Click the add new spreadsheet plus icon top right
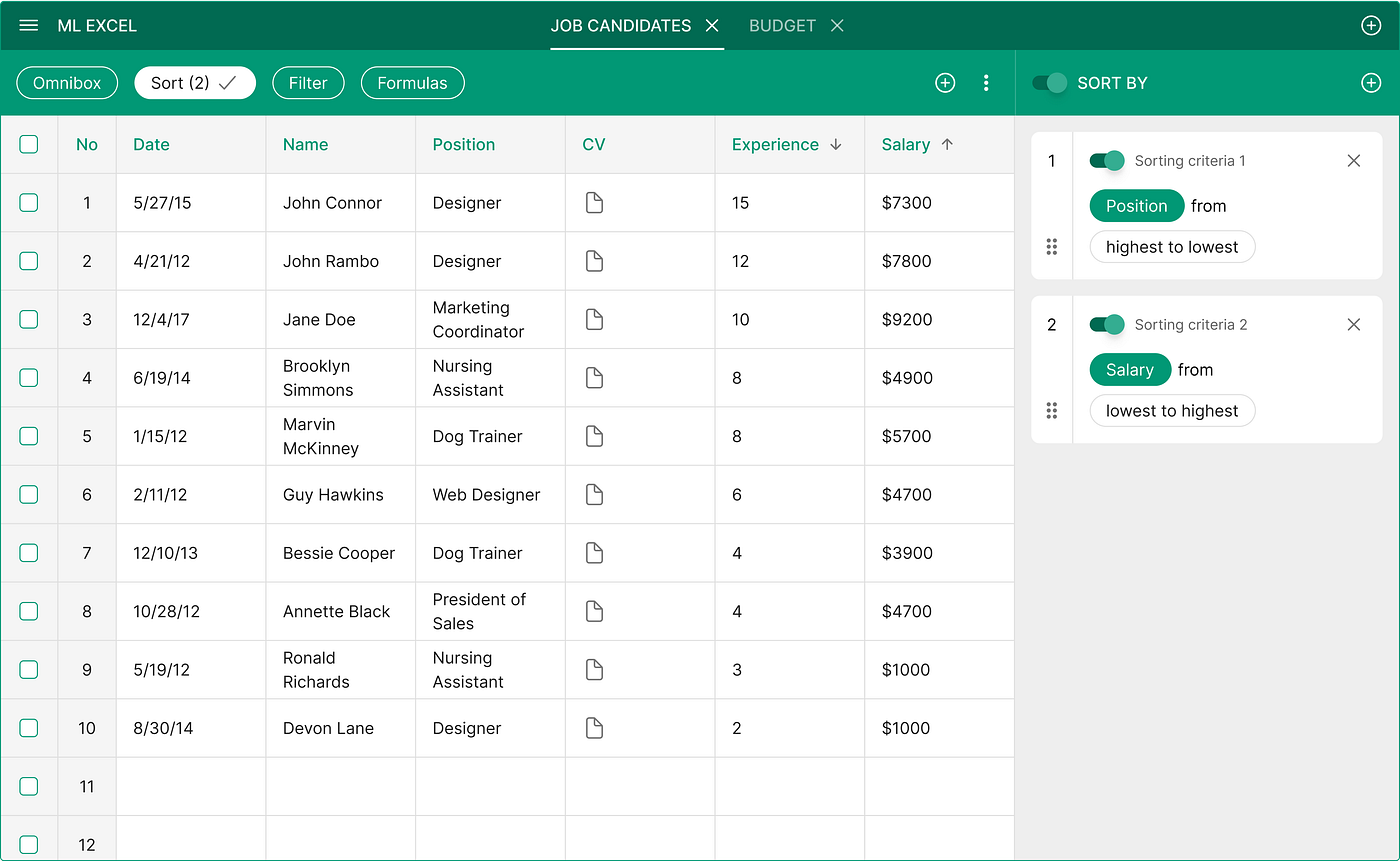The height and width of the screenshot is (861, 1400). (1371, 25)
